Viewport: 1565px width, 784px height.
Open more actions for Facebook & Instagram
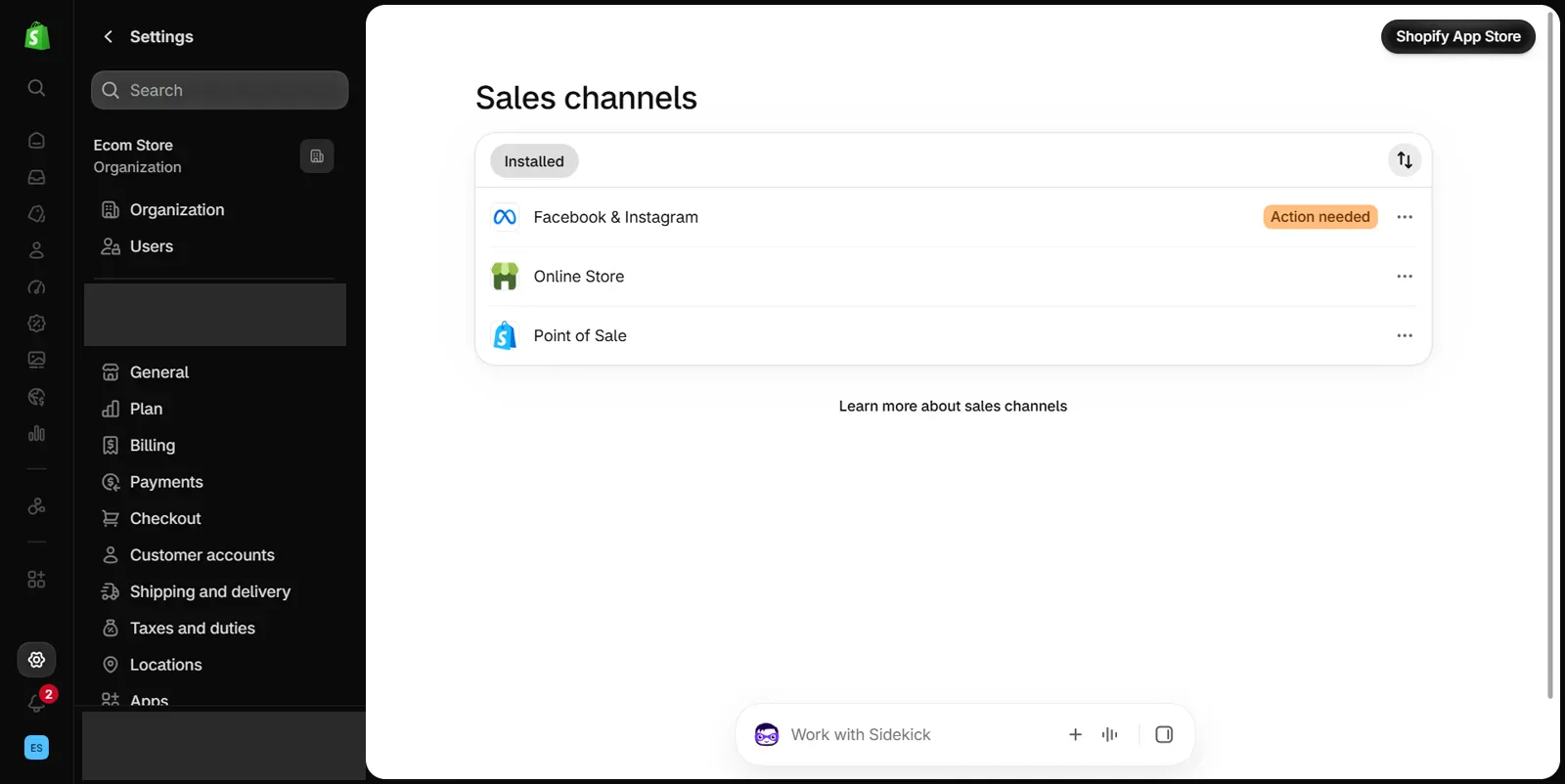tap(1405, 217)
